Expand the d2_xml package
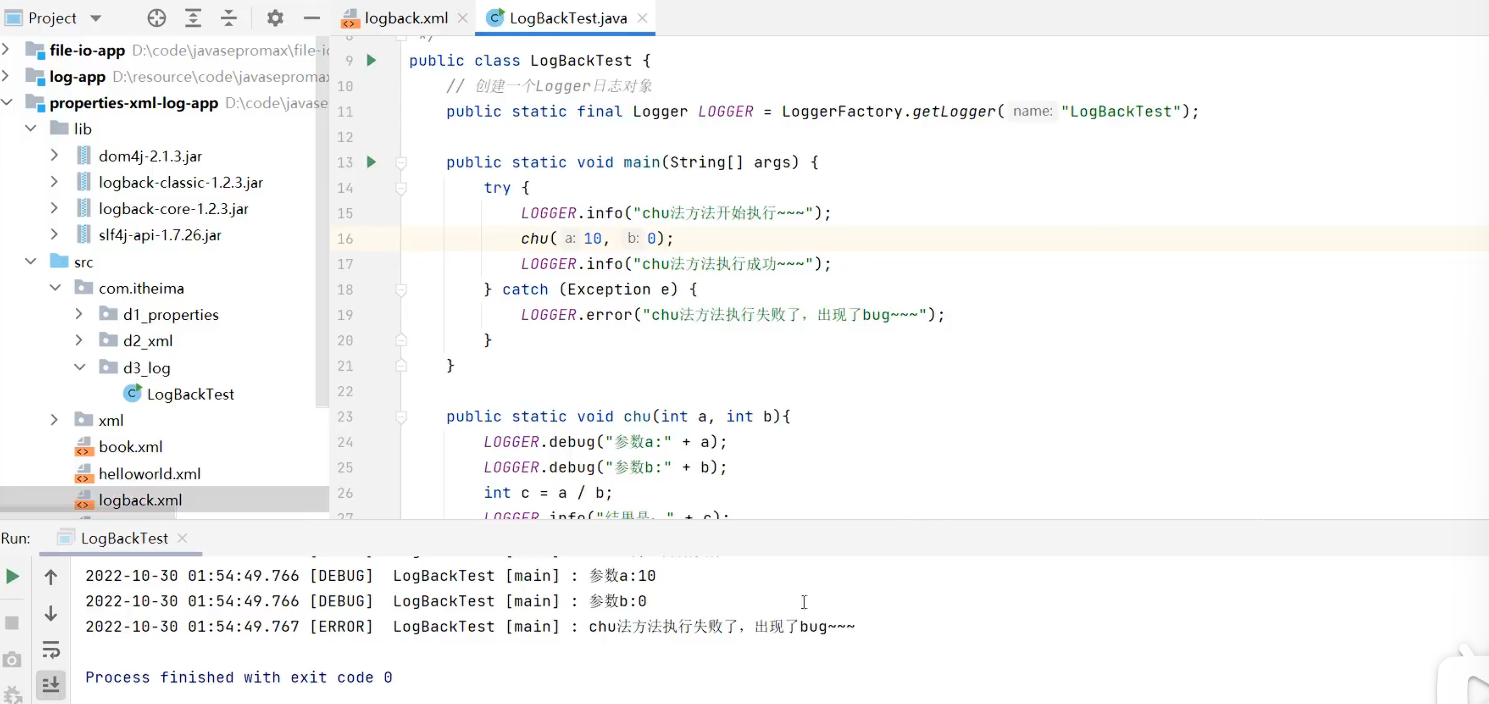1489x704 pixels. pos(79,341)
